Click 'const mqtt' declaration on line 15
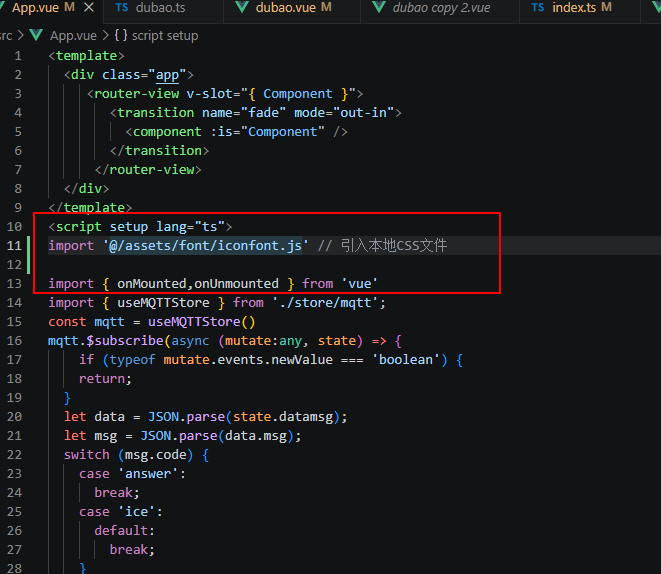Image resolution: width=661 pixels, height=574 pixels. point(86,322)
